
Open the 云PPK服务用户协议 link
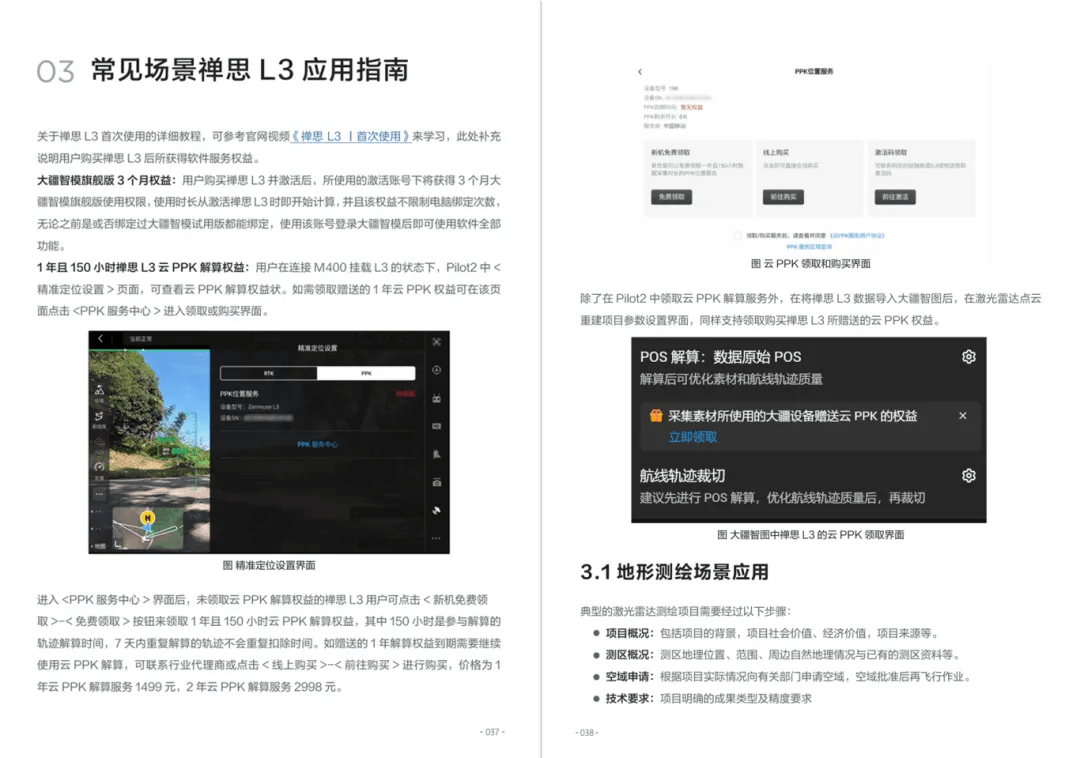pyautogui.click(x=857, y=235)
